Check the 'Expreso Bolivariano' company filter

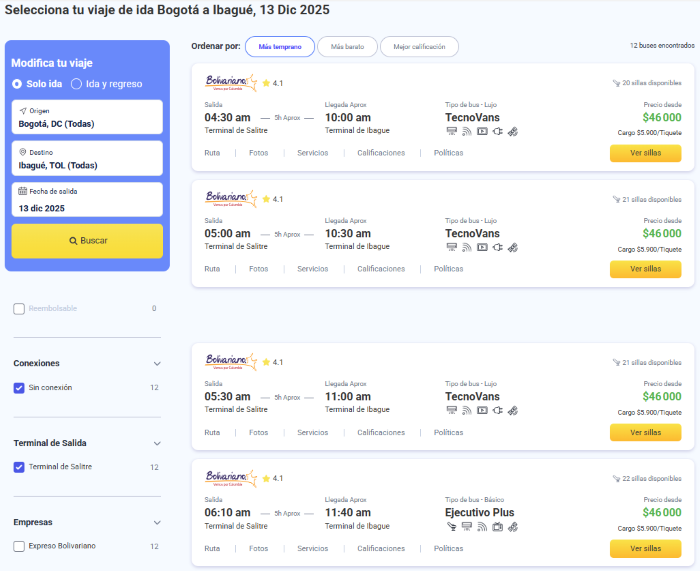click(x=19, y=546)
